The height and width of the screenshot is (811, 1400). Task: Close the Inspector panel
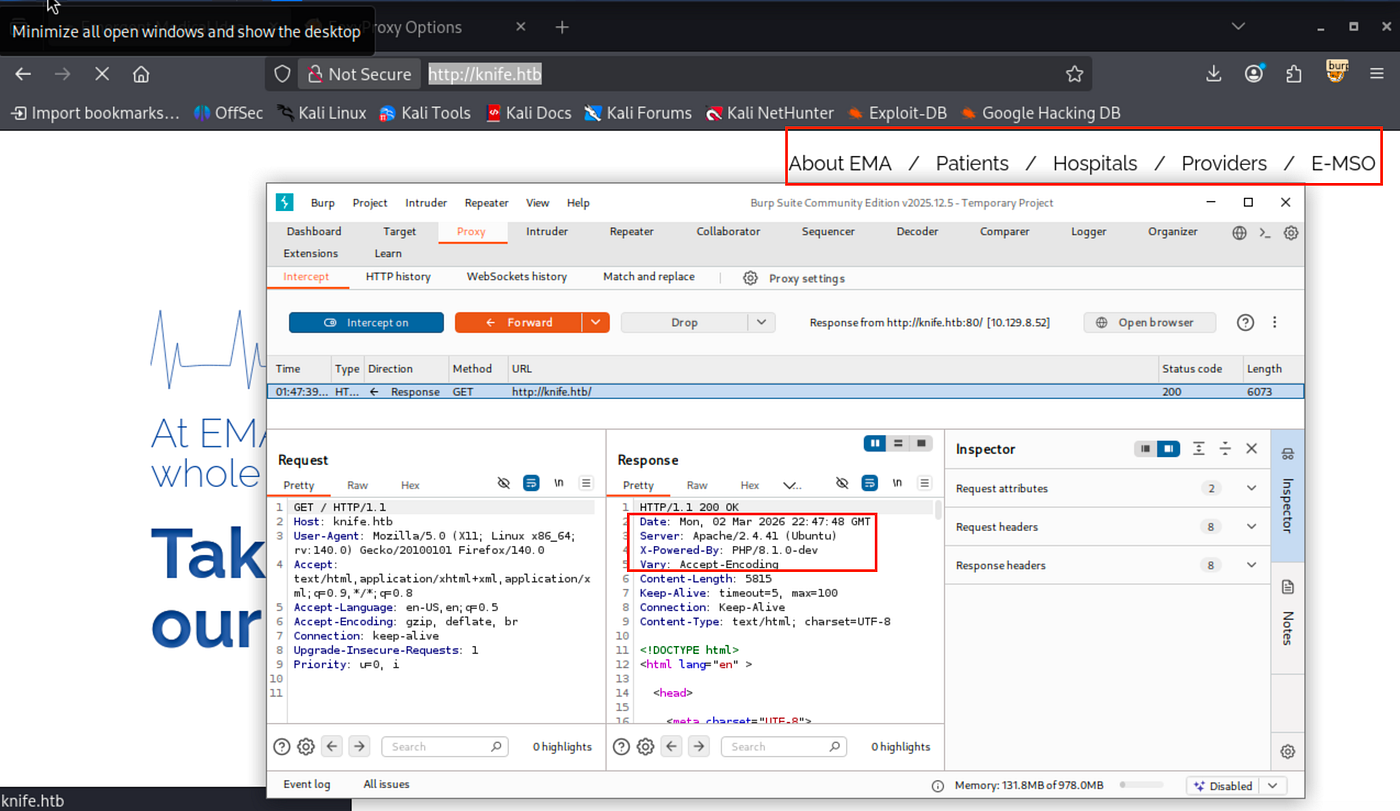click(x=1251, y=449)
